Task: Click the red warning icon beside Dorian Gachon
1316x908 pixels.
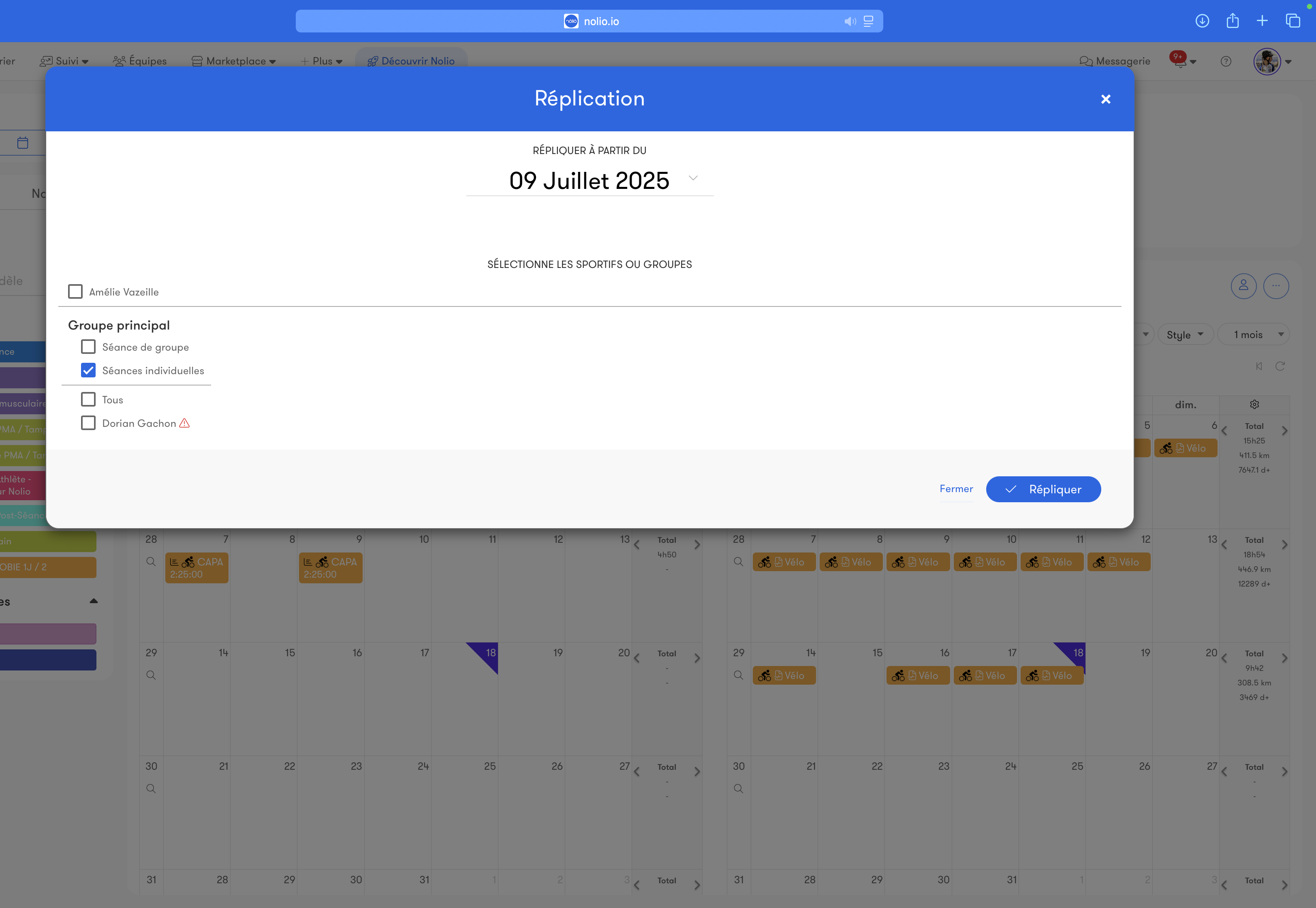Action: pyautogui.click(x=184, y=423)
